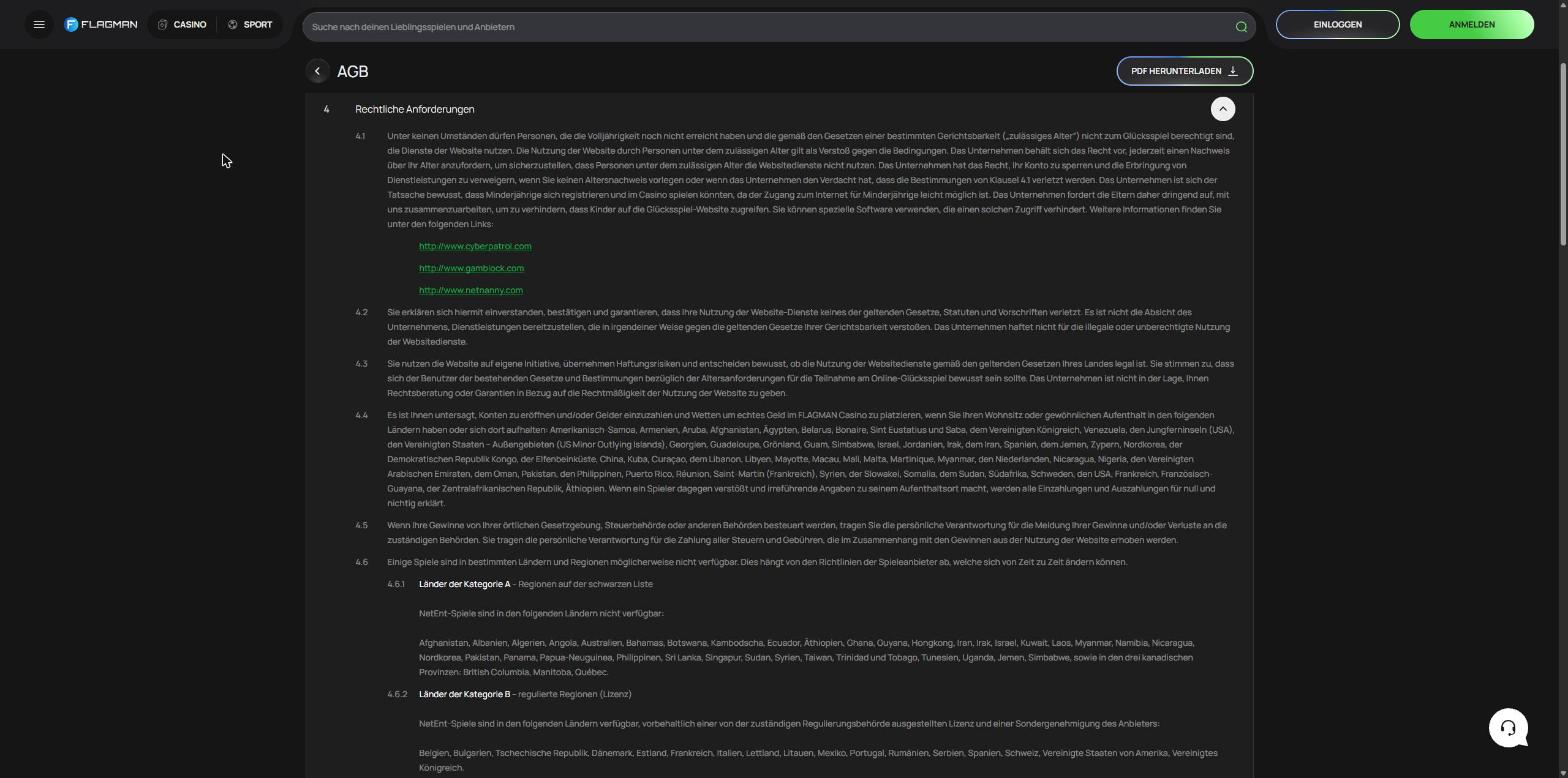
Task: Click the text Länder der Kategorie B
Action: pyautogui.click(x=464, y=694)
